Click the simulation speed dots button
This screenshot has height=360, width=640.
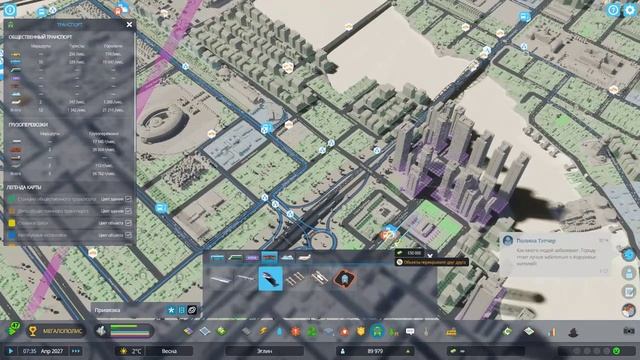point(76,351)
